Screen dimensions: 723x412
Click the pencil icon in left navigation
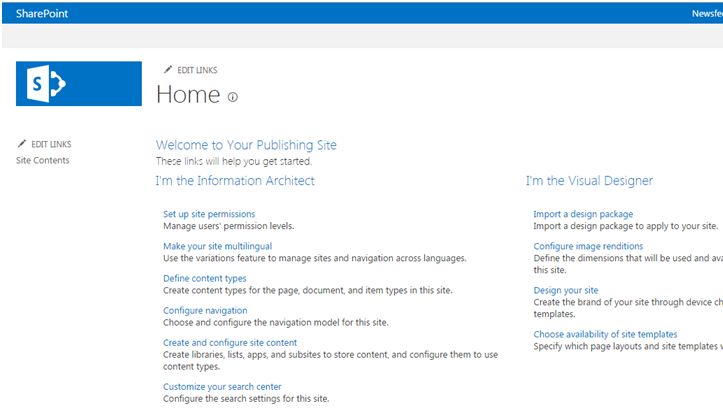[x=21, y=144]
